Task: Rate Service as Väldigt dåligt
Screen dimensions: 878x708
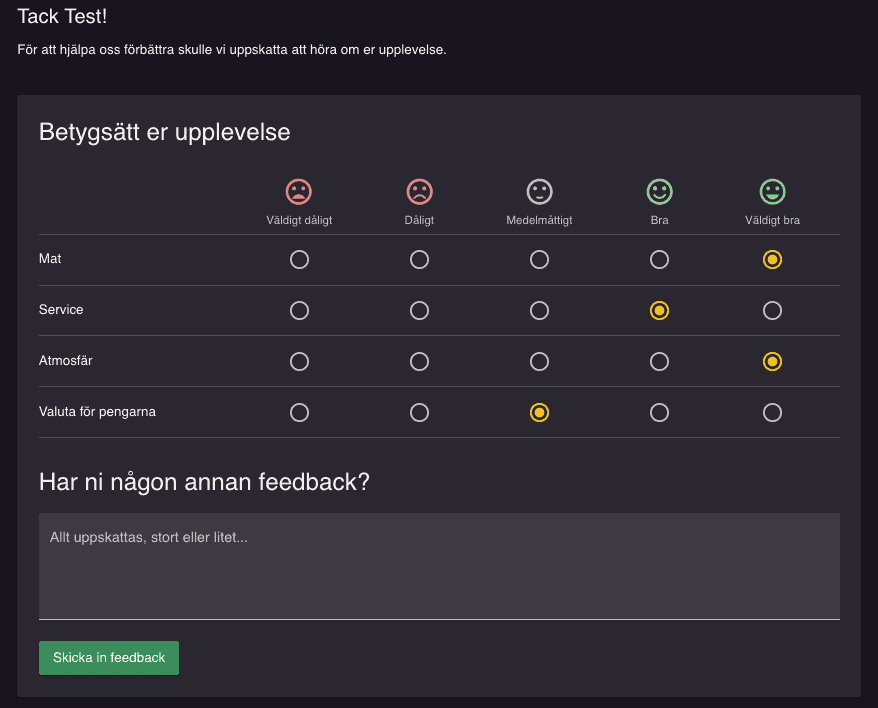Action: (x=299, y=310)
